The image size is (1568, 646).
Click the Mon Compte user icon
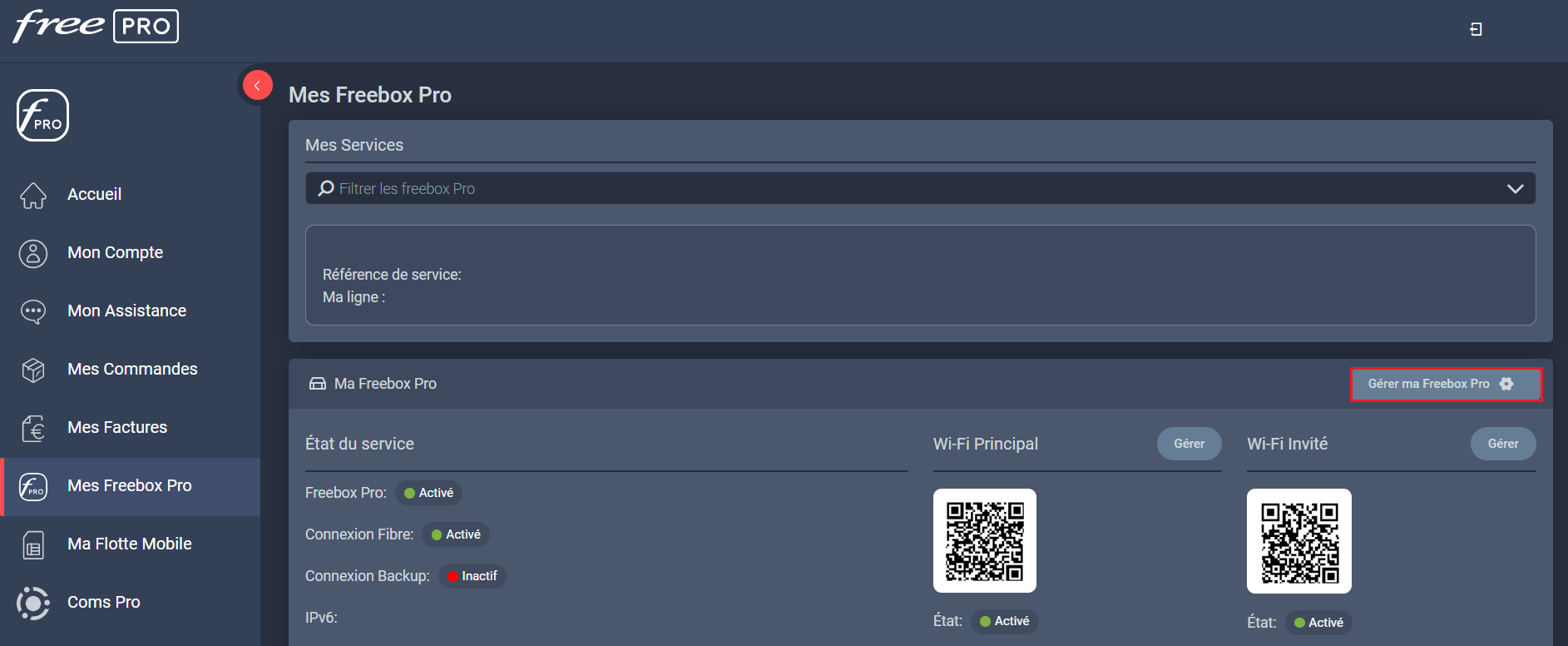pyautogui.click(x=33, y=253)
